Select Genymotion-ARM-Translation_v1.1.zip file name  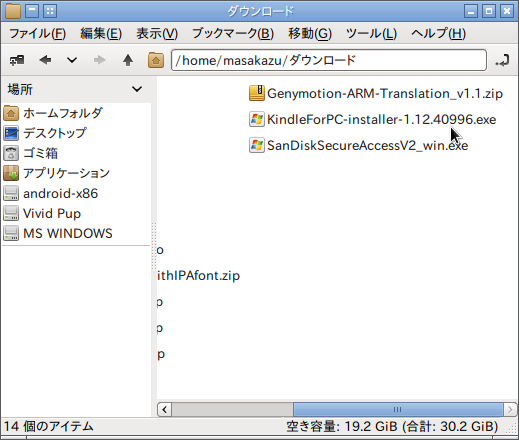click(385, 94)
